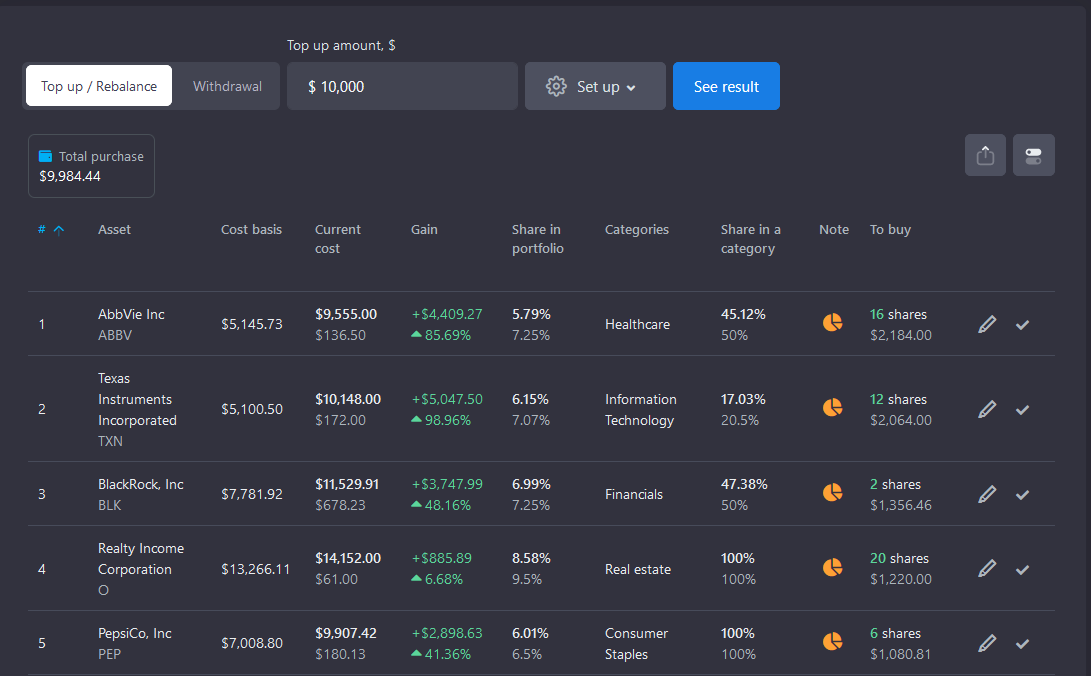Edit the pencil icon beside Realty Income Corporation

[987, 568]
